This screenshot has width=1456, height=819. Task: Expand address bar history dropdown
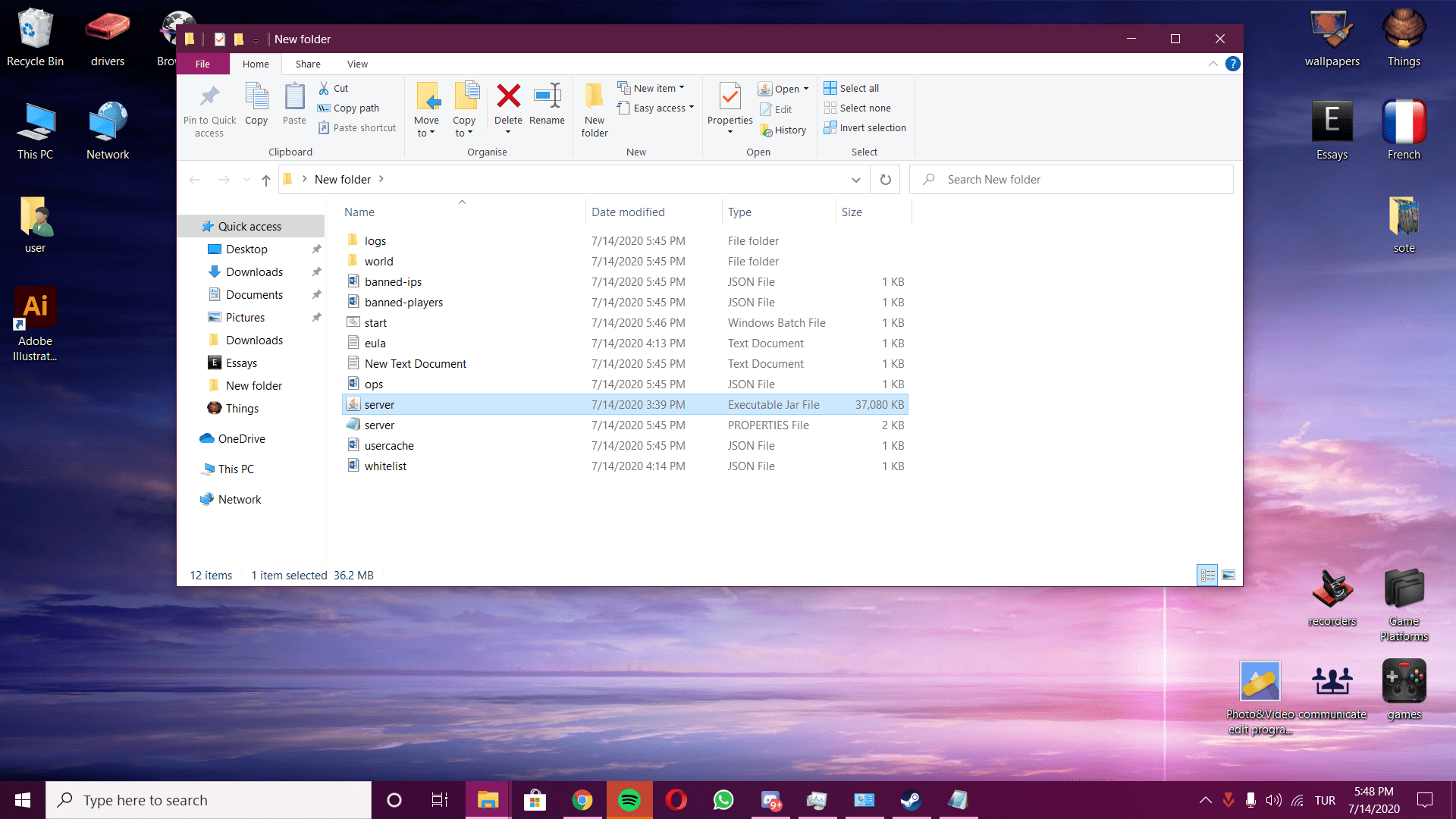click(x=855, y=180)
